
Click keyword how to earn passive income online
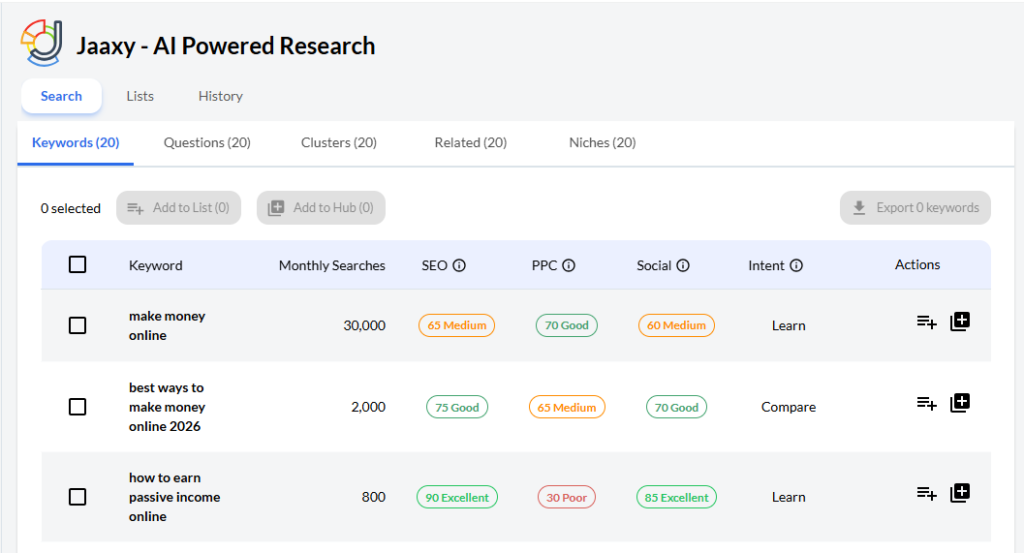click(174, 497)
